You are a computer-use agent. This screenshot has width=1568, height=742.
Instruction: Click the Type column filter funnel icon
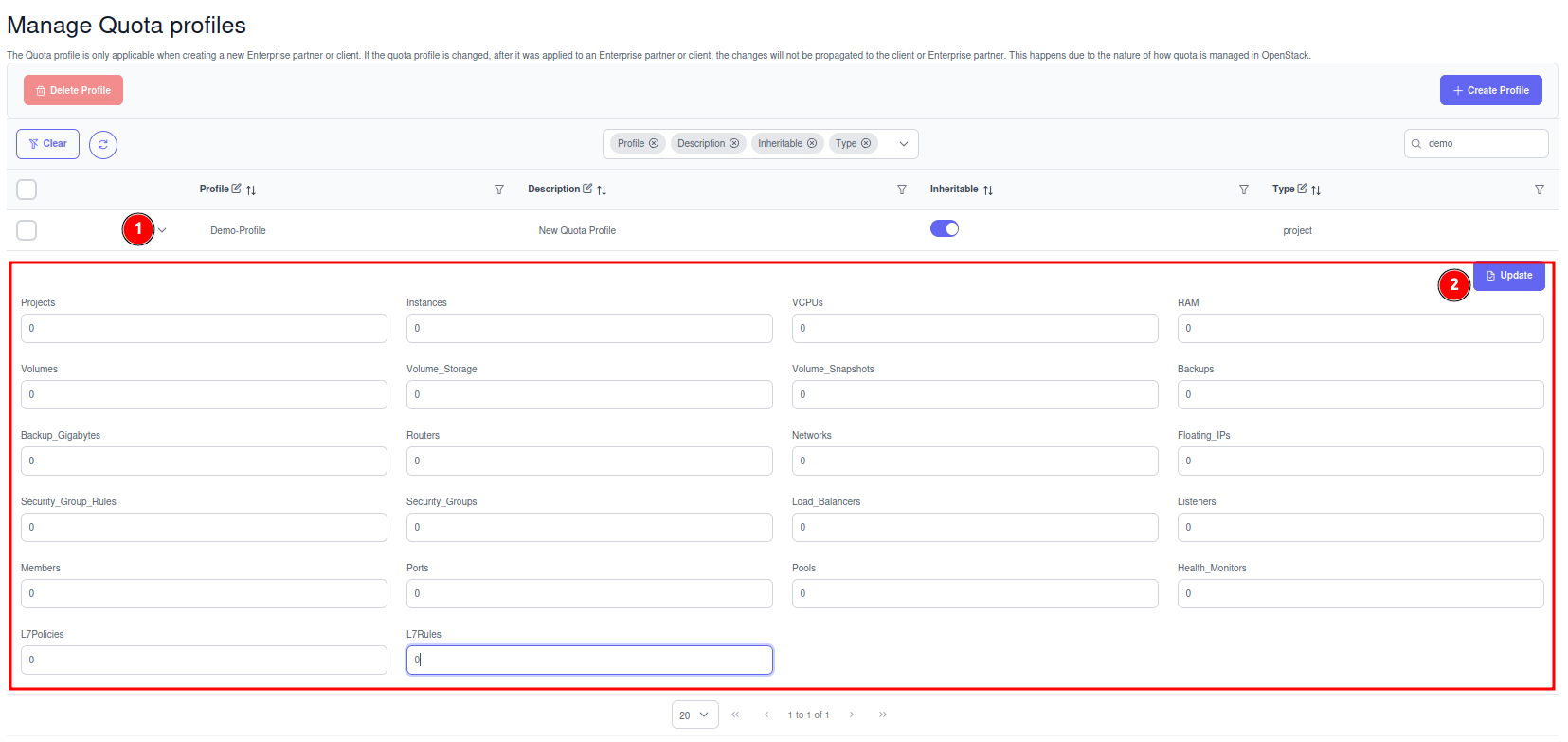[x=1540, y=190]
